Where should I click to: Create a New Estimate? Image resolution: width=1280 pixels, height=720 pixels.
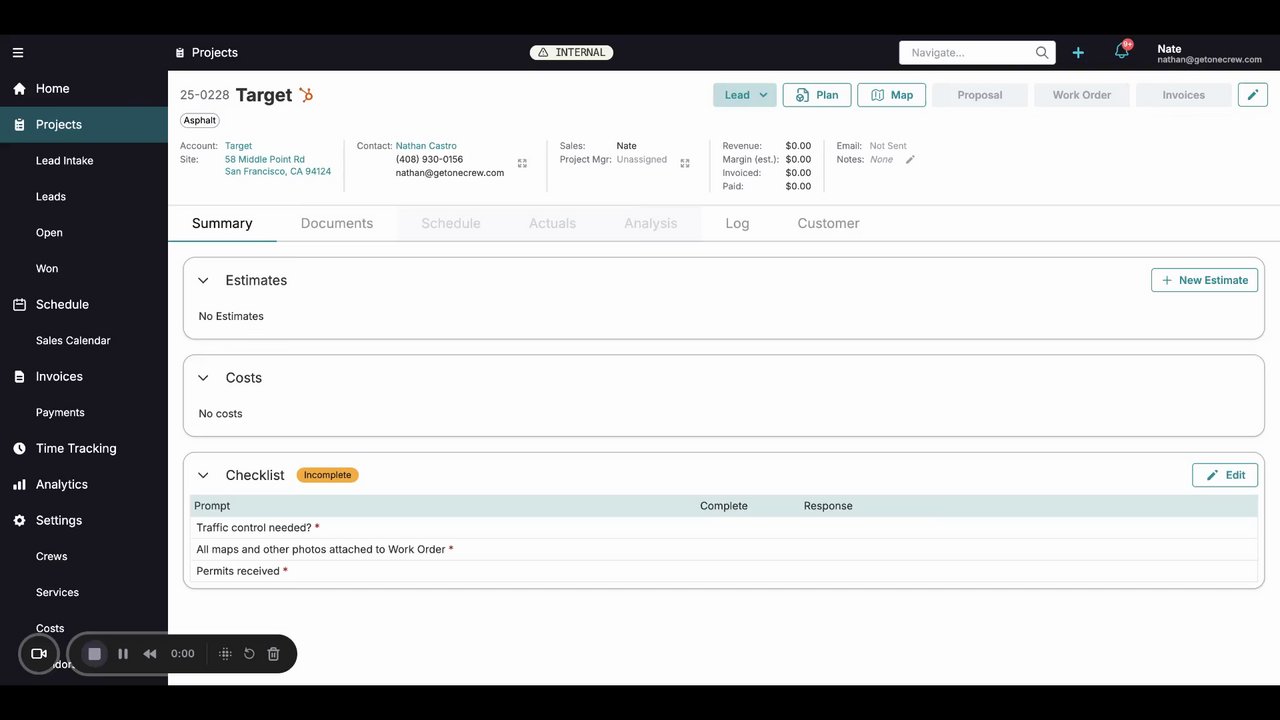coord(1204,280)
